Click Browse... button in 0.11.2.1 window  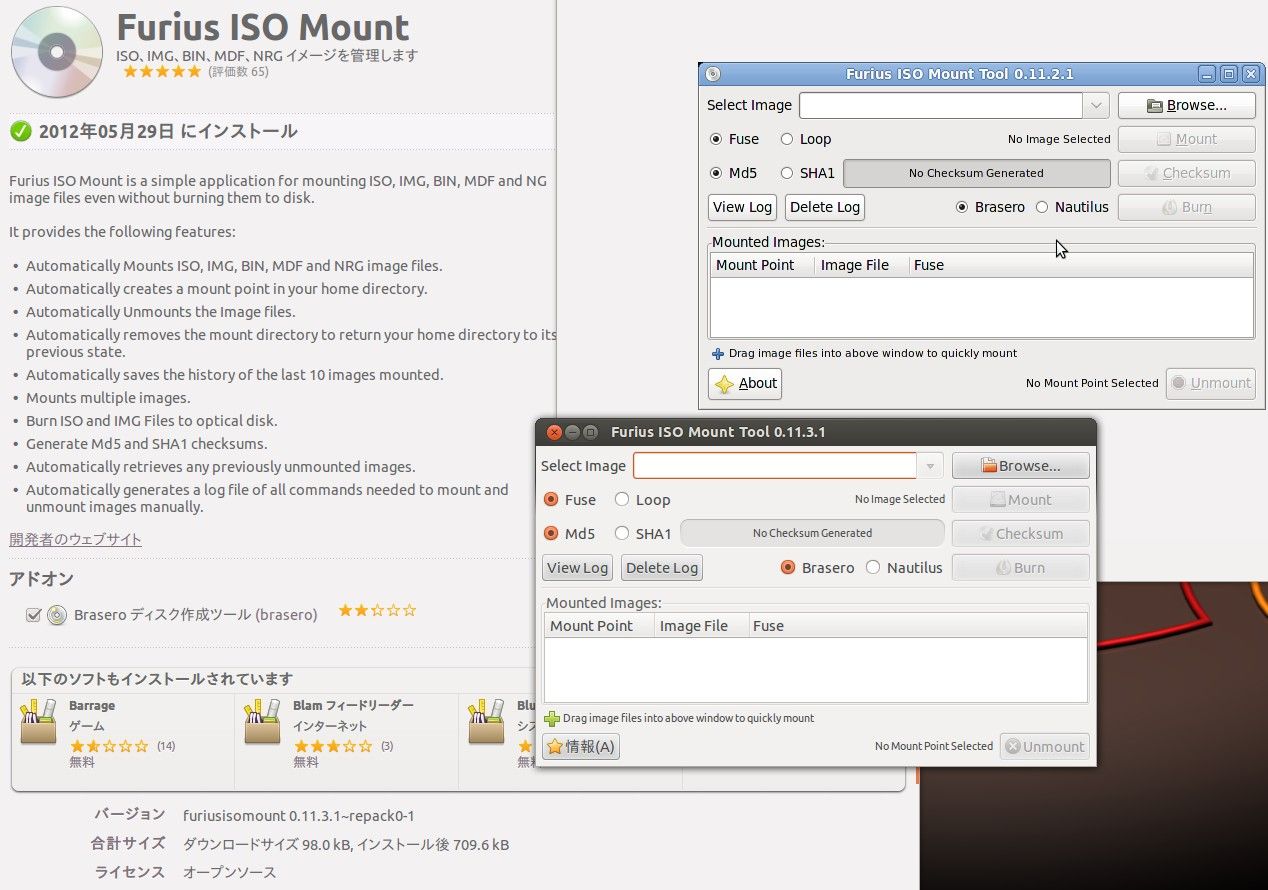(1186, 105)
